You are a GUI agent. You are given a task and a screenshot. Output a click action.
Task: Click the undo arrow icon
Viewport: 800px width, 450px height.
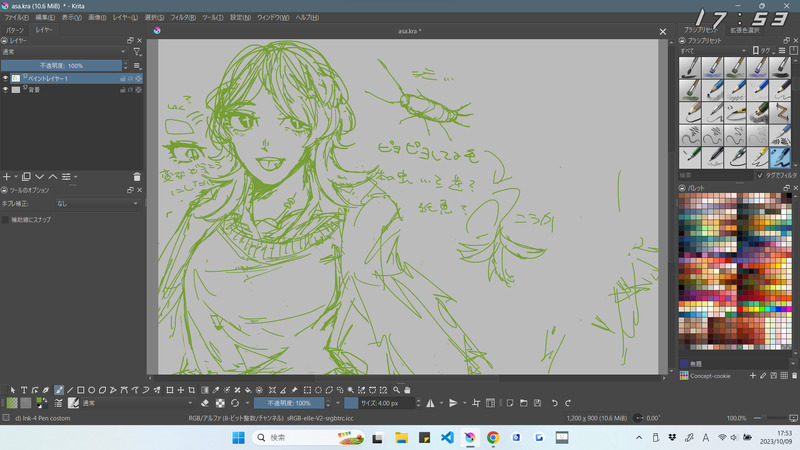point(553,403)
